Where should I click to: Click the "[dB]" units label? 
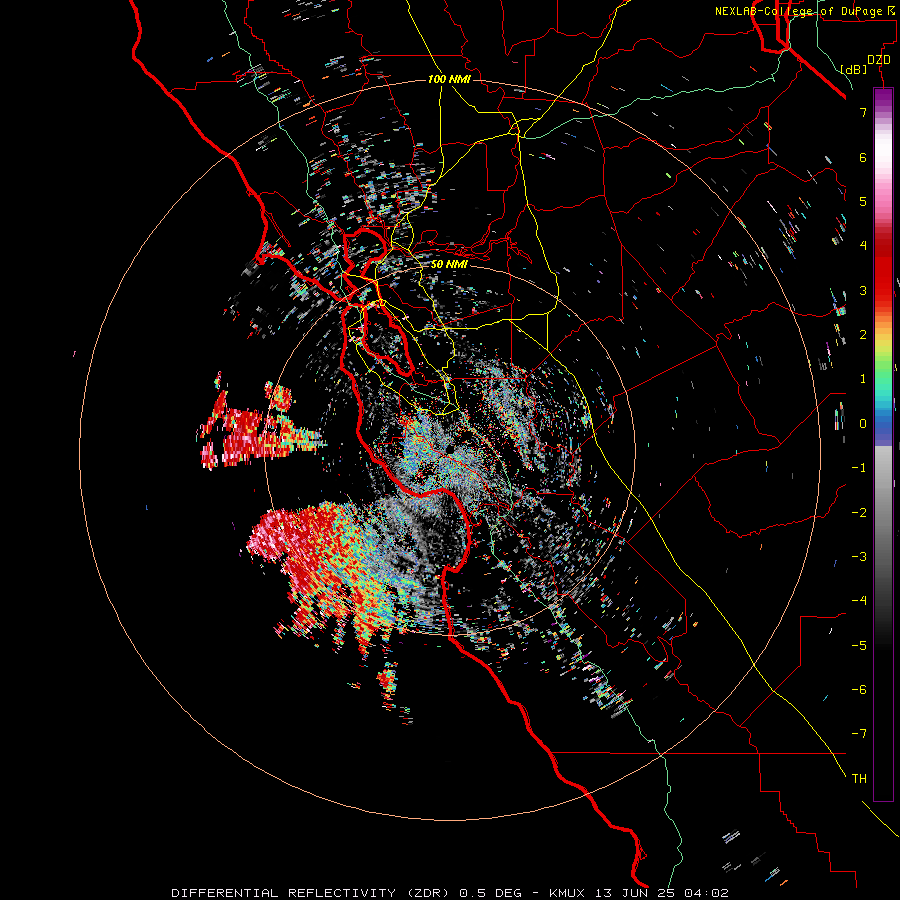pyautogui.click(x=853, y=69)
